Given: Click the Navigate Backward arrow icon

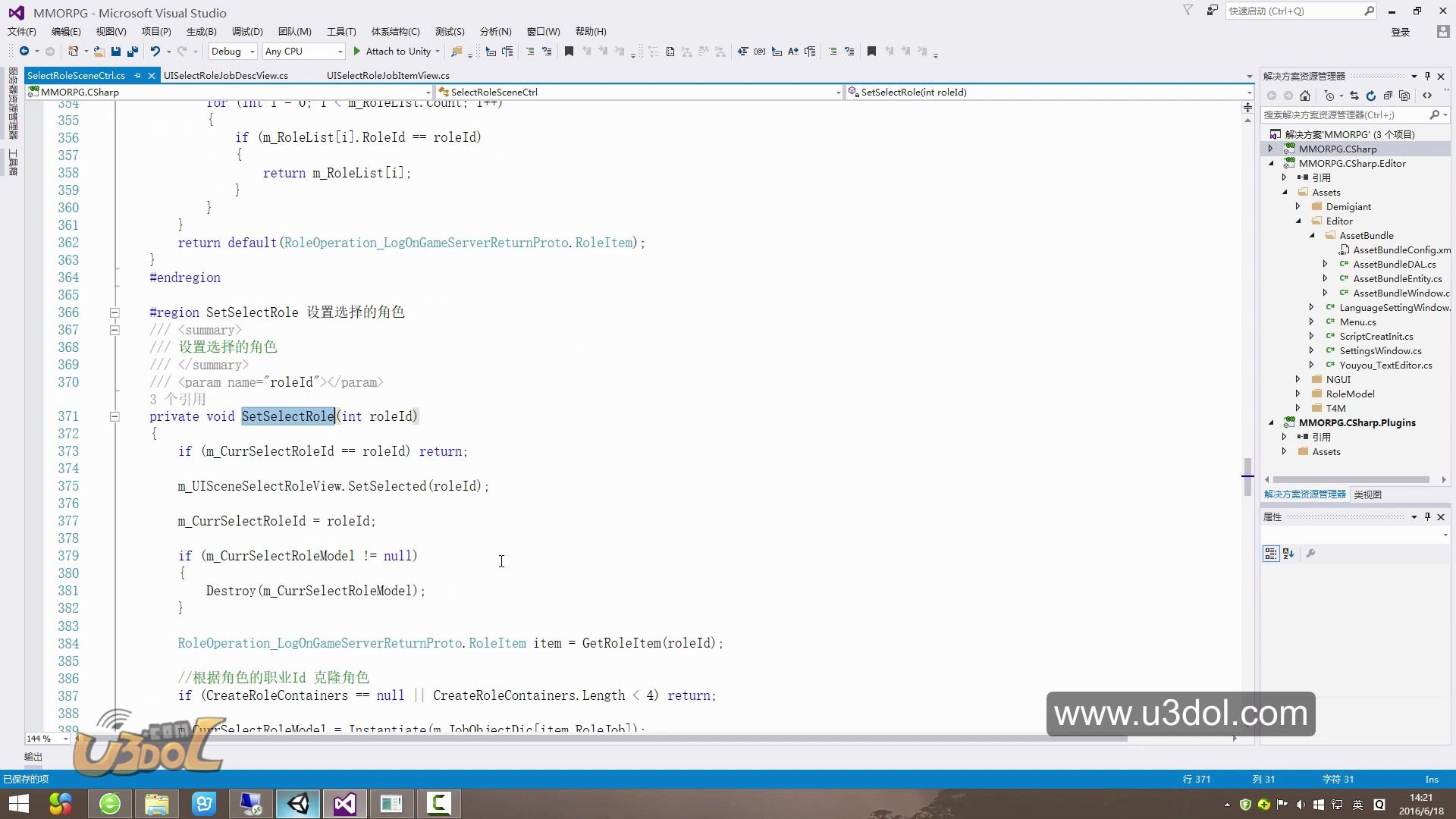Looking at the screenshot, I should point(24,52).
